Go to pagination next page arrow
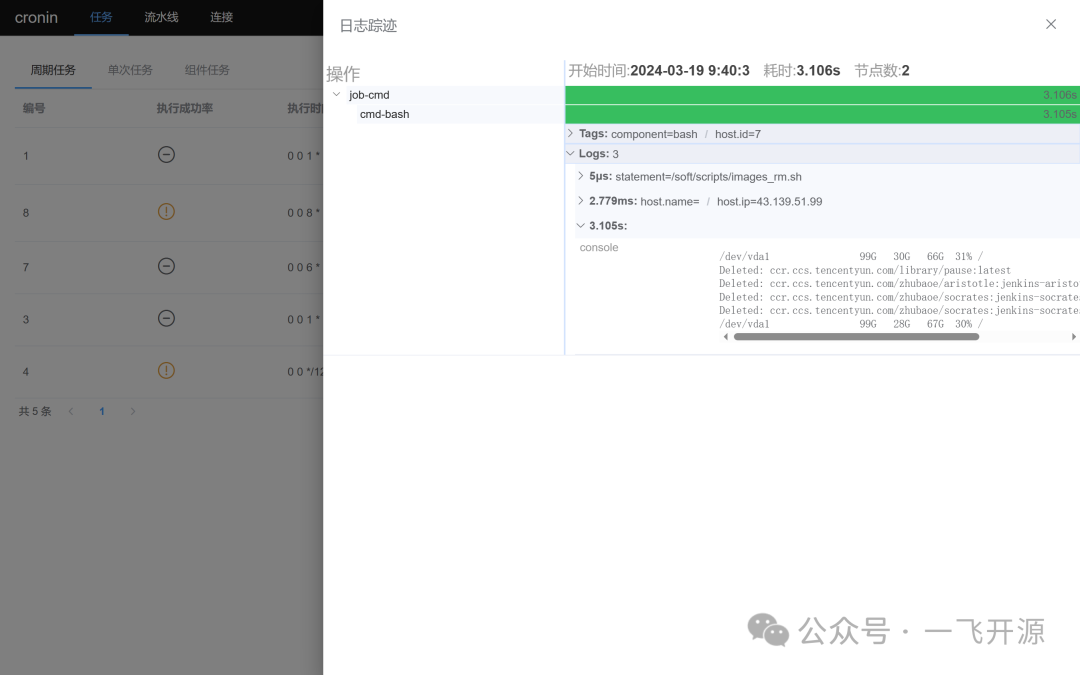The image size is (1080, 675). coord(133,411)
